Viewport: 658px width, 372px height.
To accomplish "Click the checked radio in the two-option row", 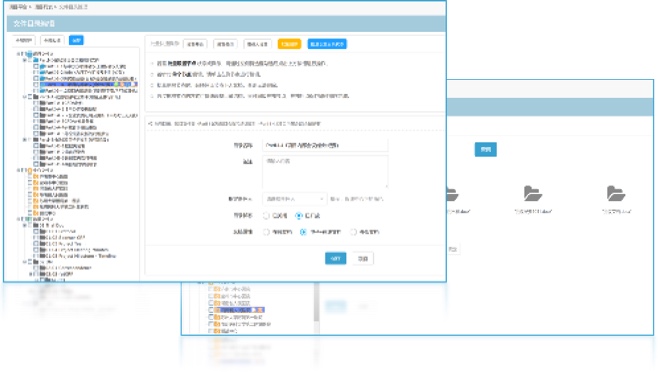I will click(298, 215).
